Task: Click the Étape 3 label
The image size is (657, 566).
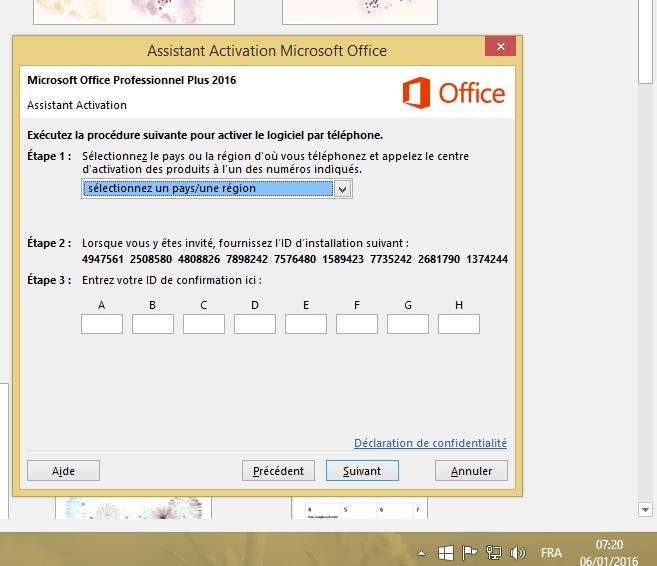Action: [x=49, y=280]
